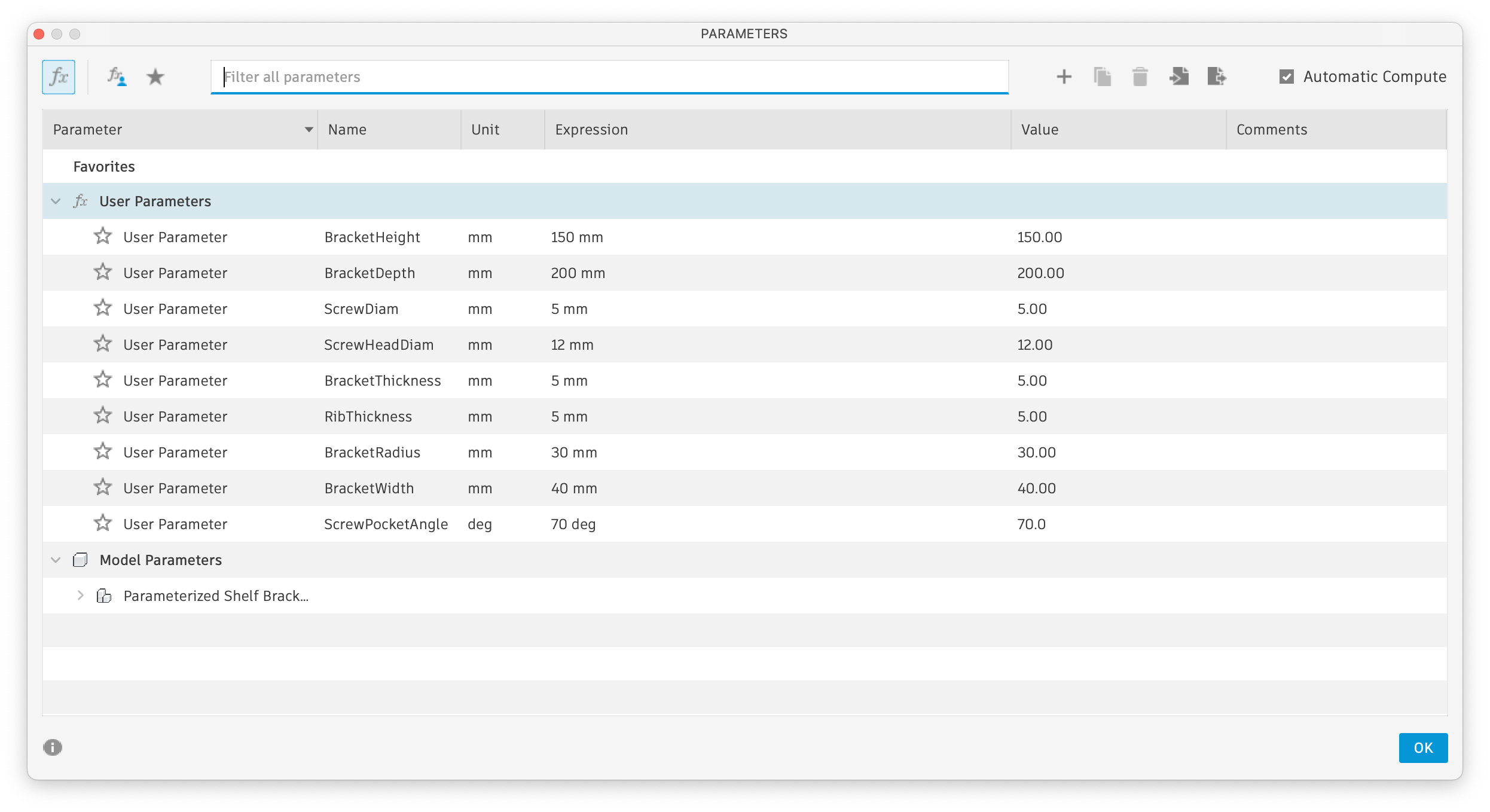Click the Unit column header
This screenshot has width=1490, height=812.
(503, 129)
